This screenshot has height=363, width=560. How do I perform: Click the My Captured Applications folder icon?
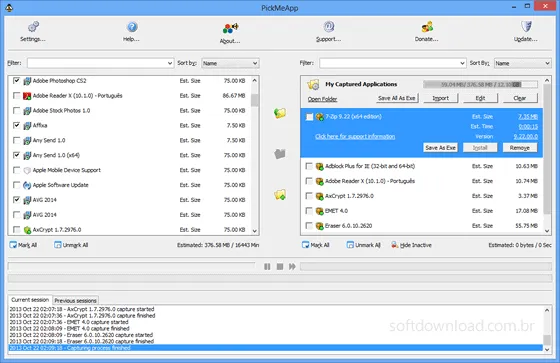click(x=313, y=85)
